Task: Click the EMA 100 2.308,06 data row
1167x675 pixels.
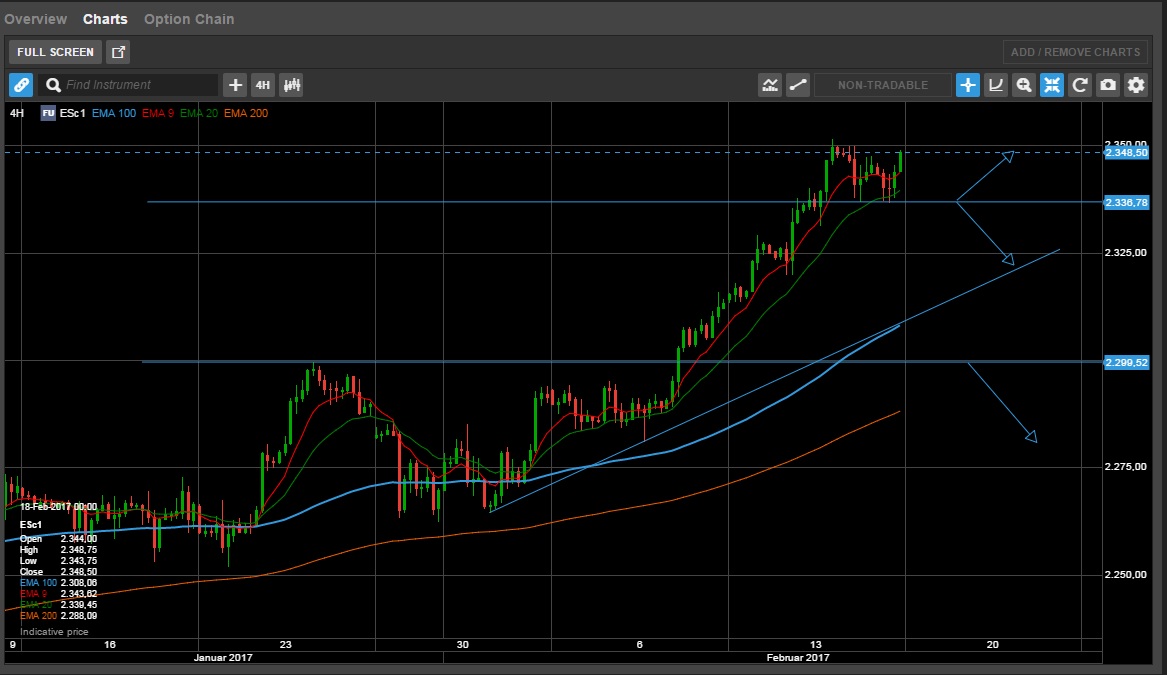Action: [58, 583]
